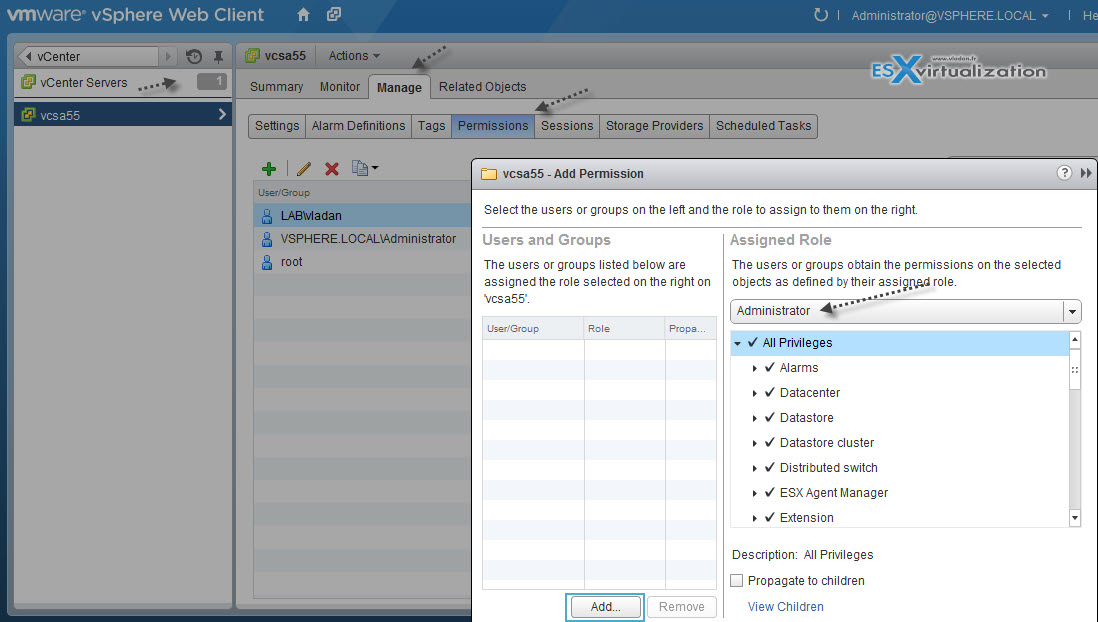This screenshot has width=1098, height=622.
Task: Toggle Datastore privilege checkmark
Action: pyautogui.click(x=770, y=417)
